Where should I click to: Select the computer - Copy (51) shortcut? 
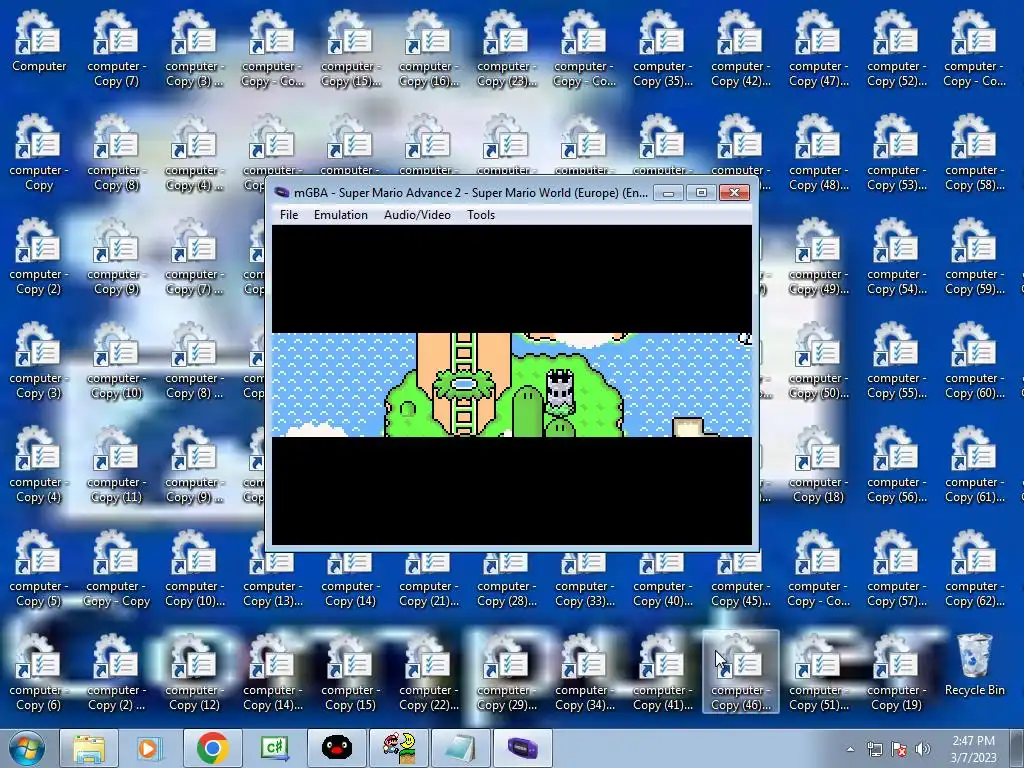(818, 672)
